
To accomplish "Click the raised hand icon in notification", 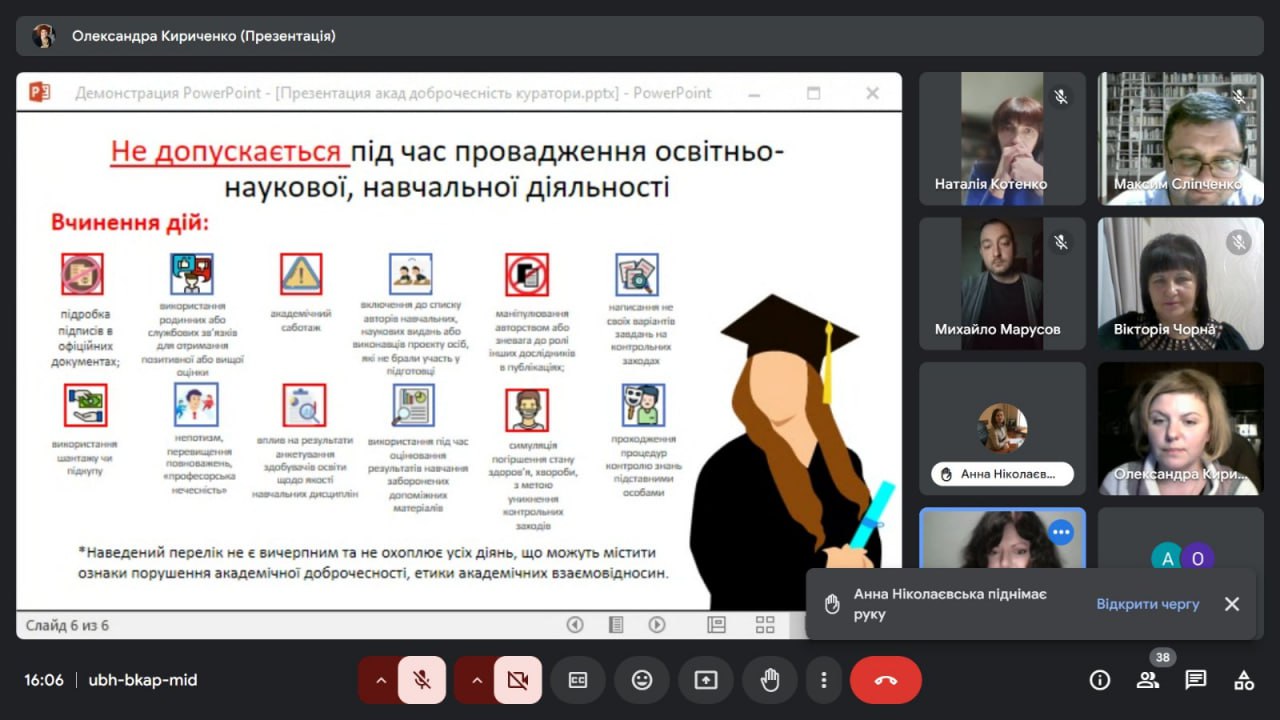I will [832, 604].
